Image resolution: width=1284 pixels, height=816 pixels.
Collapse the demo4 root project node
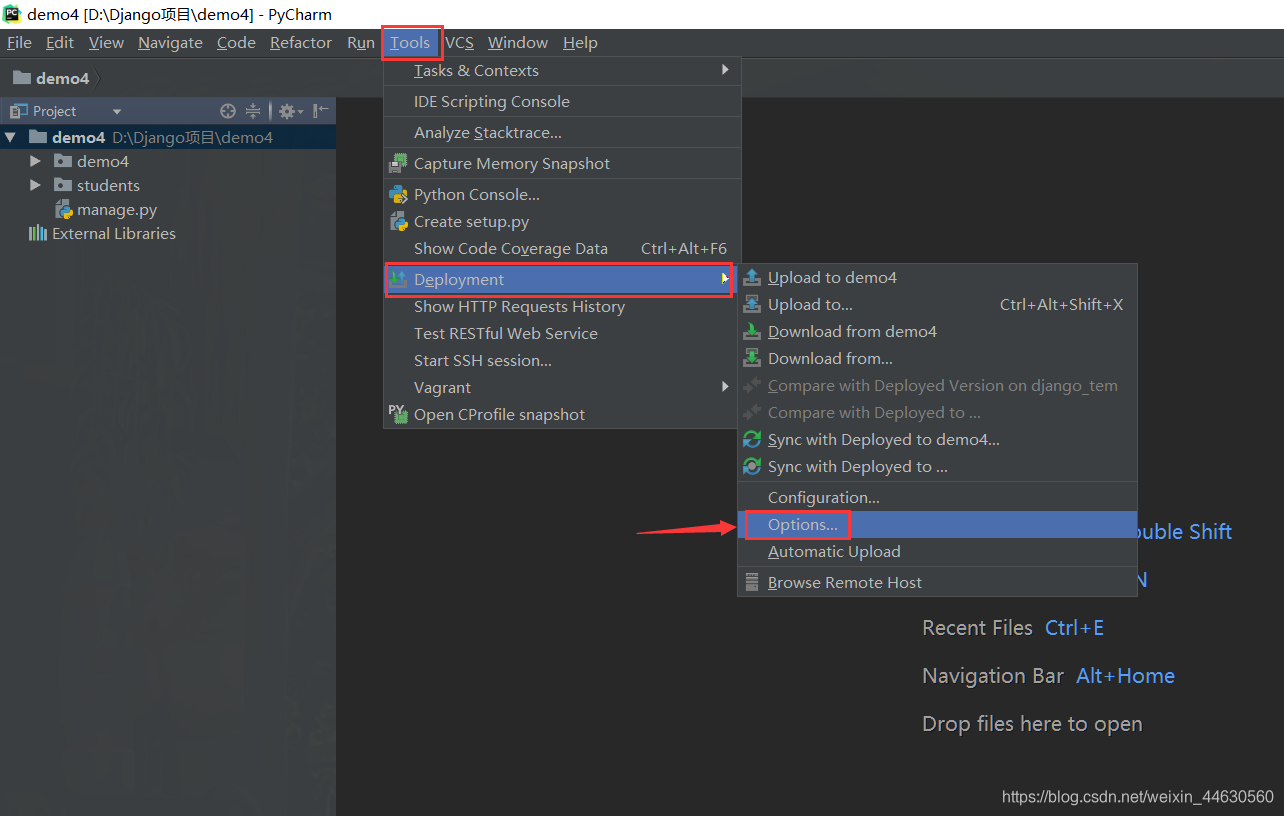pos(11,137)
